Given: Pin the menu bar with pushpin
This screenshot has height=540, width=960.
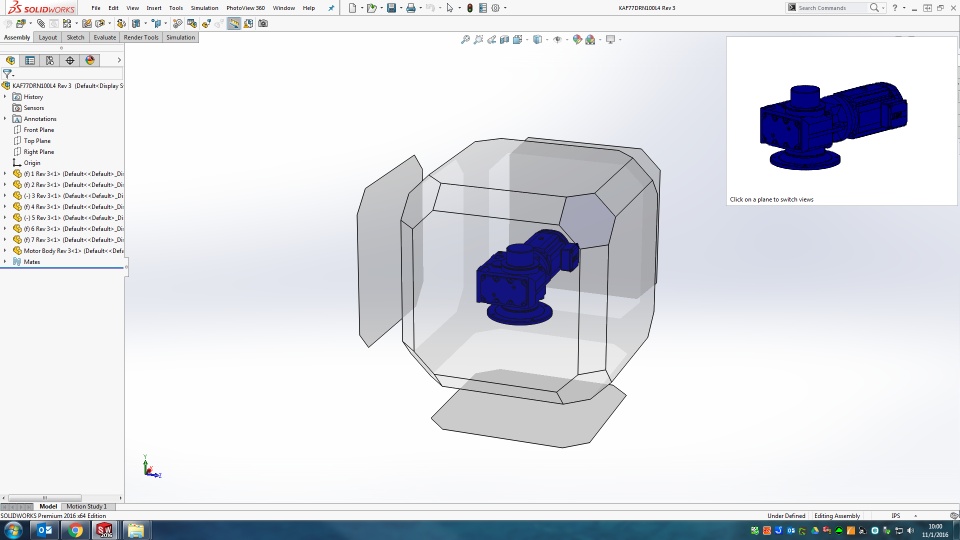Looking at the screenshot, I should (x=331, y=8).
